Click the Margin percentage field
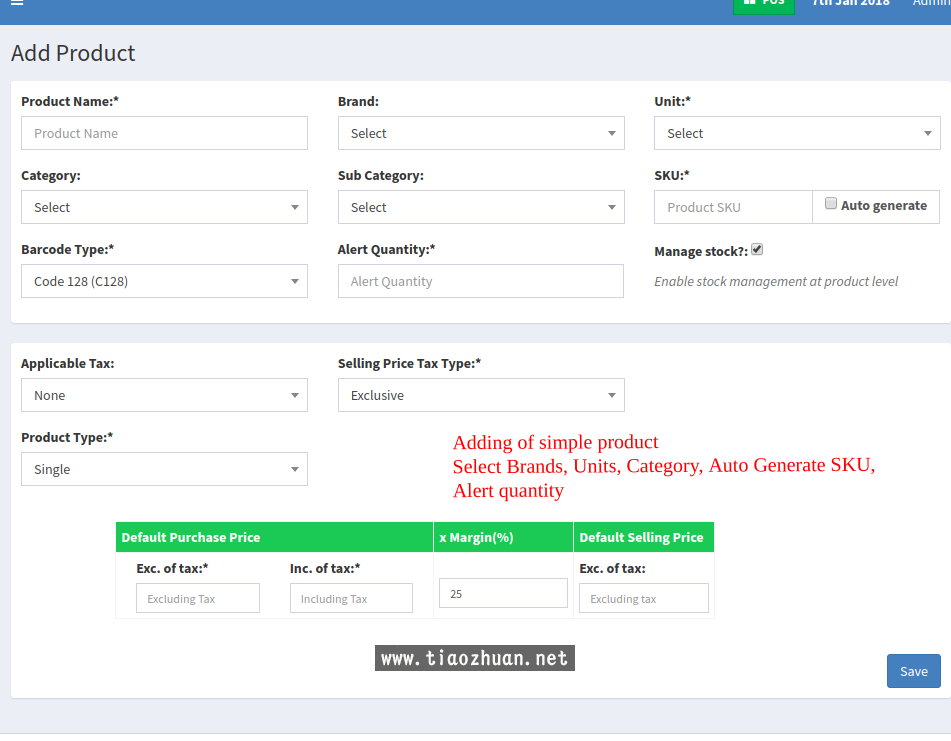 click(503, 593)
